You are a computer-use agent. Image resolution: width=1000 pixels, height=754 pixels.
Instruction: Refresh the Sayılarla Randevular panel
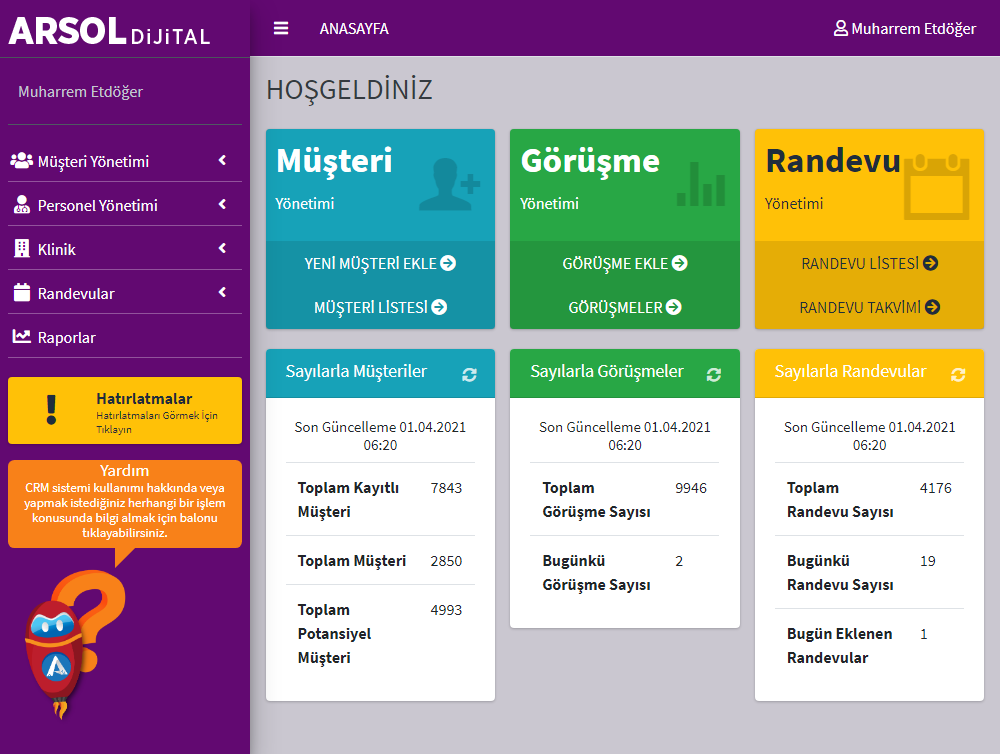(x=958, y=374)
